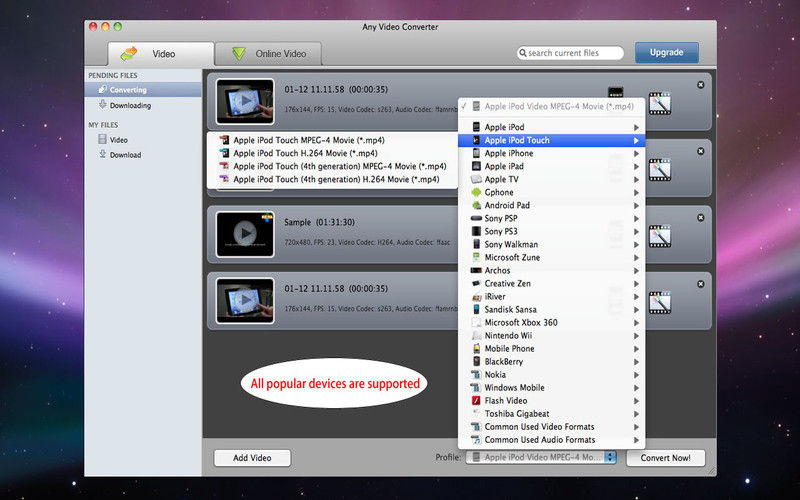Click the Nokia icon
The image size is (800, 500).
pyautogui.click(x=476, y=374)
